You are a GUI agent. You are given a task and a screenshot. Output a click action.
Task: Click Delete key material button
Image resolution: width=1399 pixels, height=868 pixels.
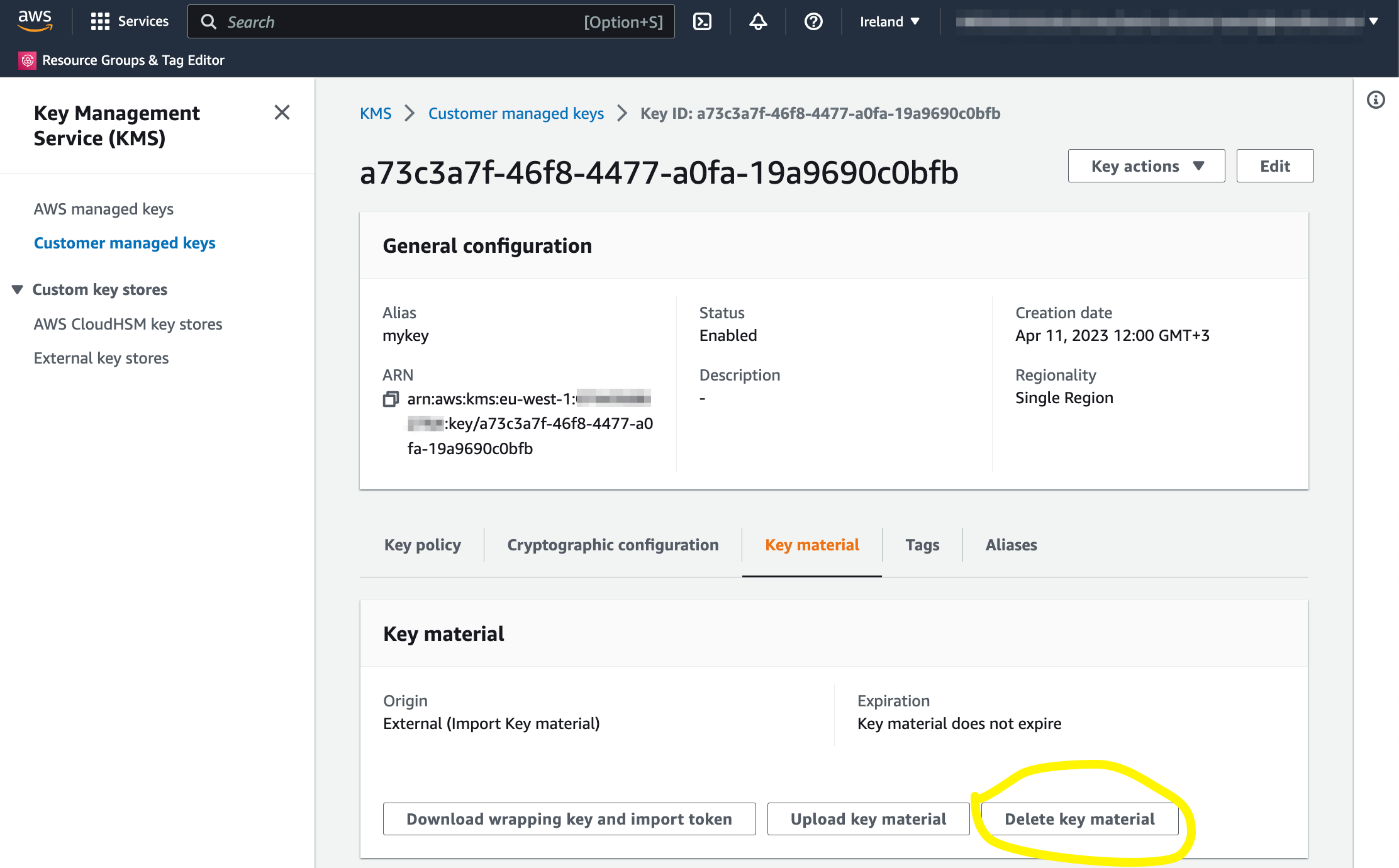click(x=1079, y=819)
